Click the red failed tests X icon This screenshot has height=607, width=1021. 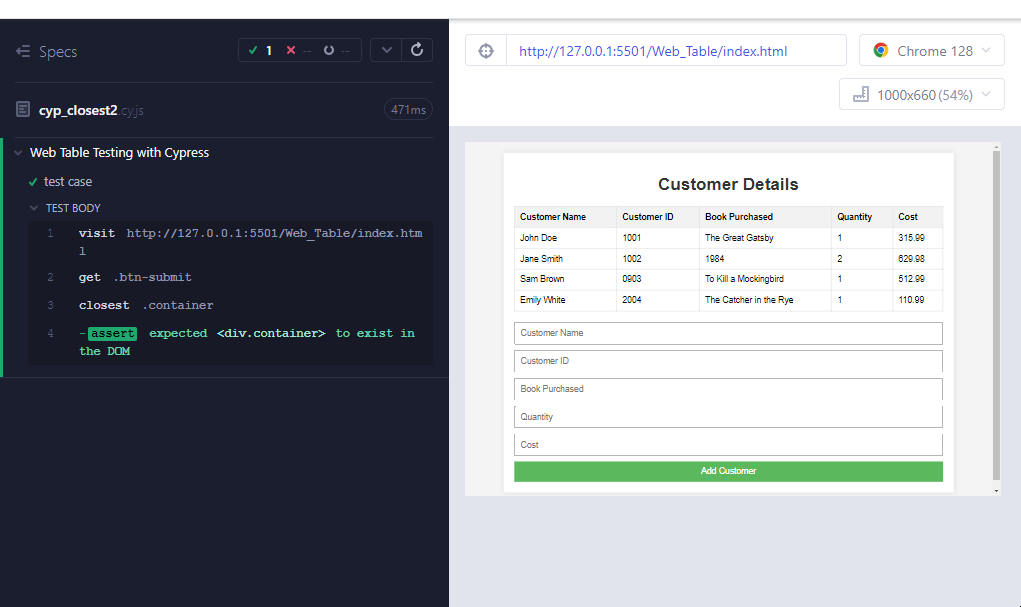click(291, 50)
